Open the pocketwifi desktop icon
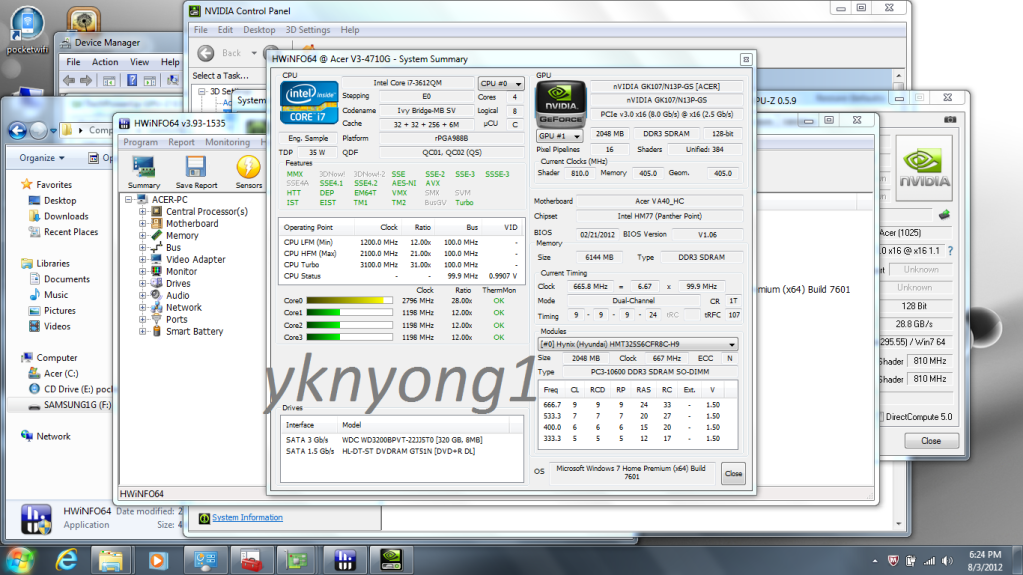 [27, 29]
